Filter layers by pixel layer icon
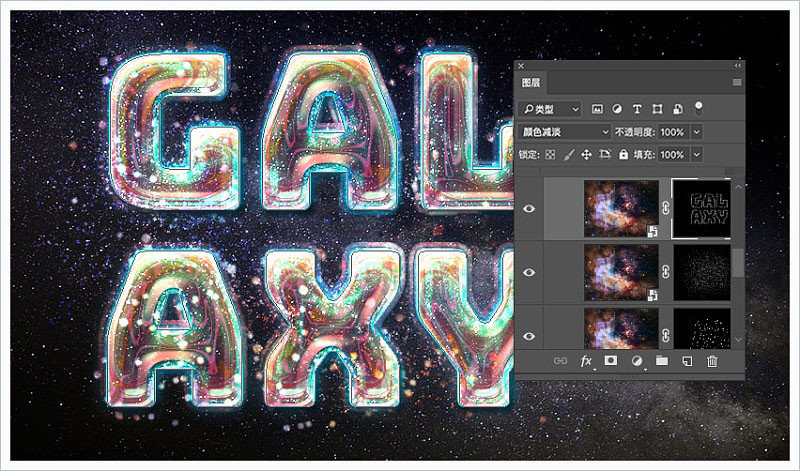Viewport: 800px width, 471px height. tap(597, 109)
